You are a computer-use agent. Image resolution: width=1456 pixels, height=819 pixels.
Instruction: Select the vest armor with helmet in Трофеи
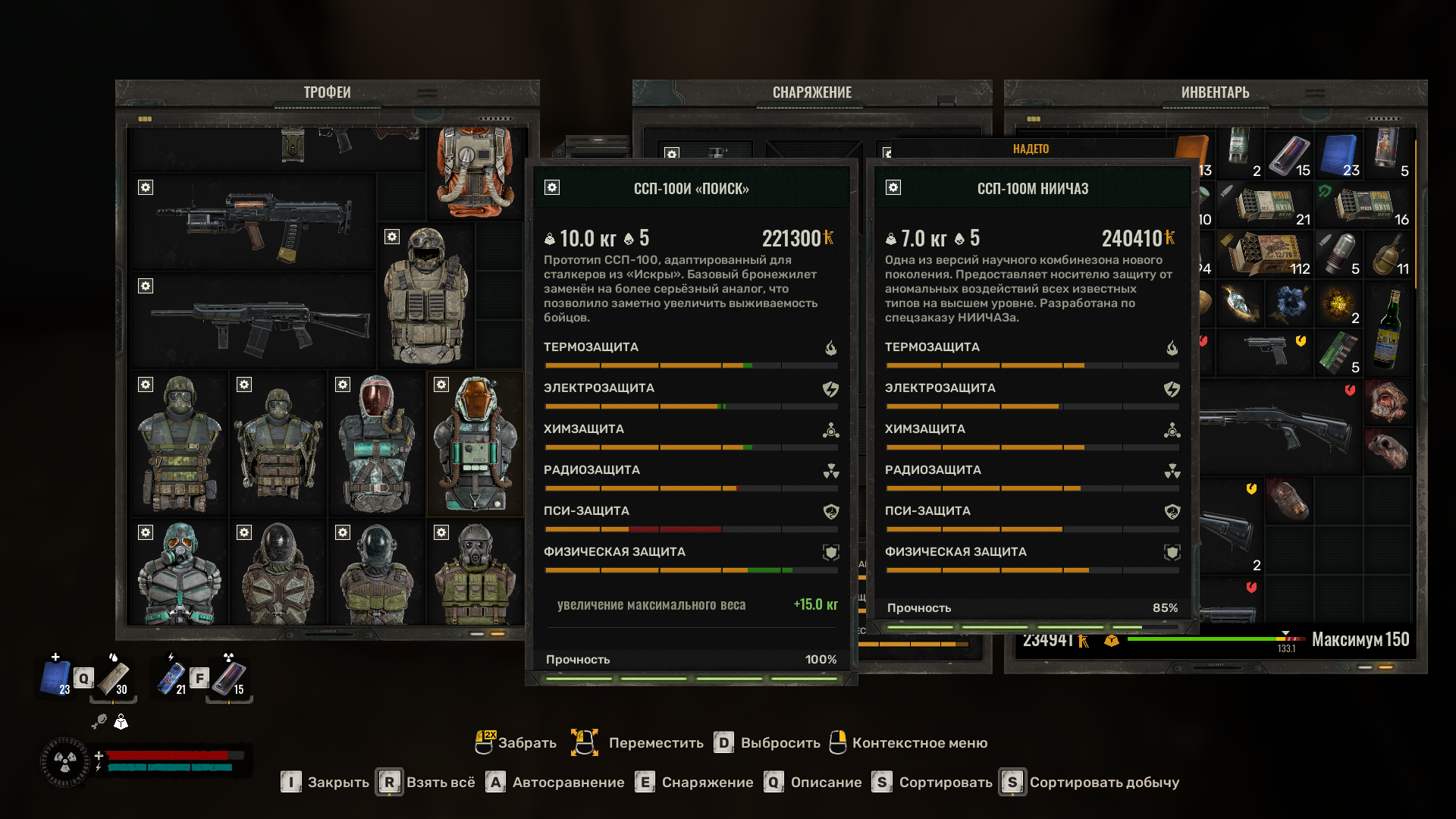point(426,296)
